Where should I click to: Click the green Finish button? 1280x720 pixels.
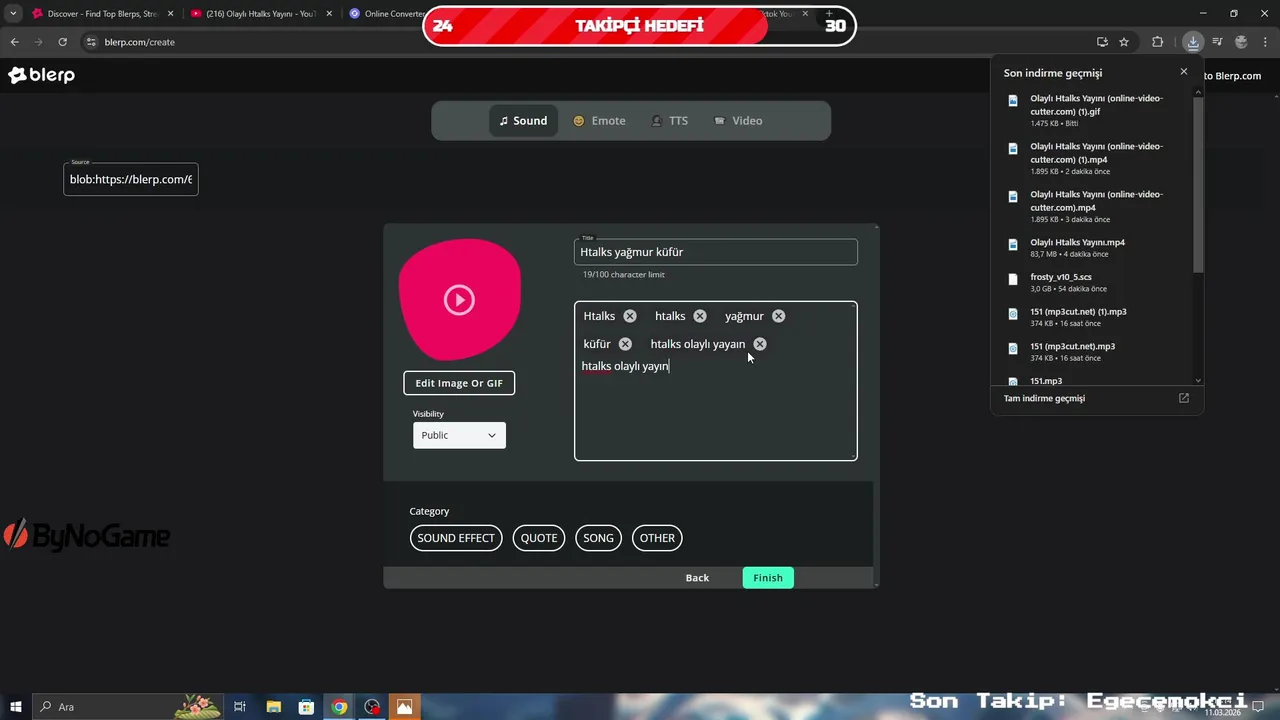tap(768, 578)
